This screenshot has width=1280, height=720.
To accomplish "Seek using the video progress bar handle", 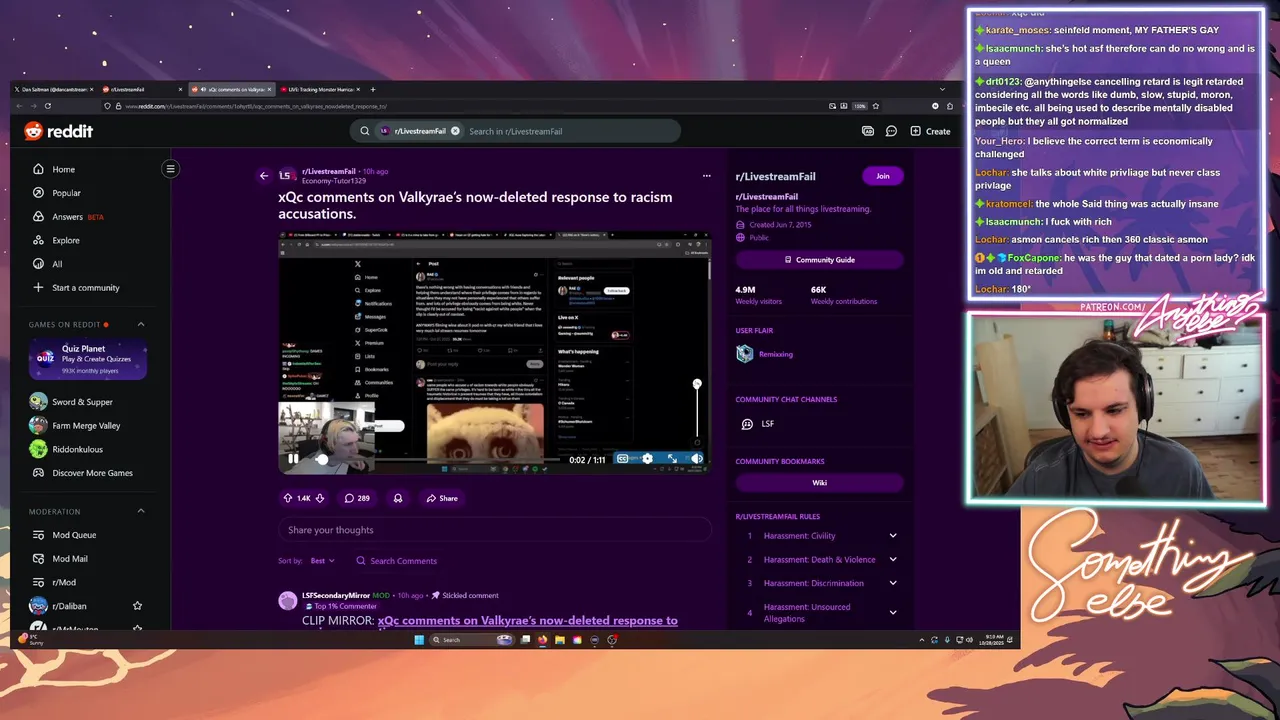I will coord(322,459).
